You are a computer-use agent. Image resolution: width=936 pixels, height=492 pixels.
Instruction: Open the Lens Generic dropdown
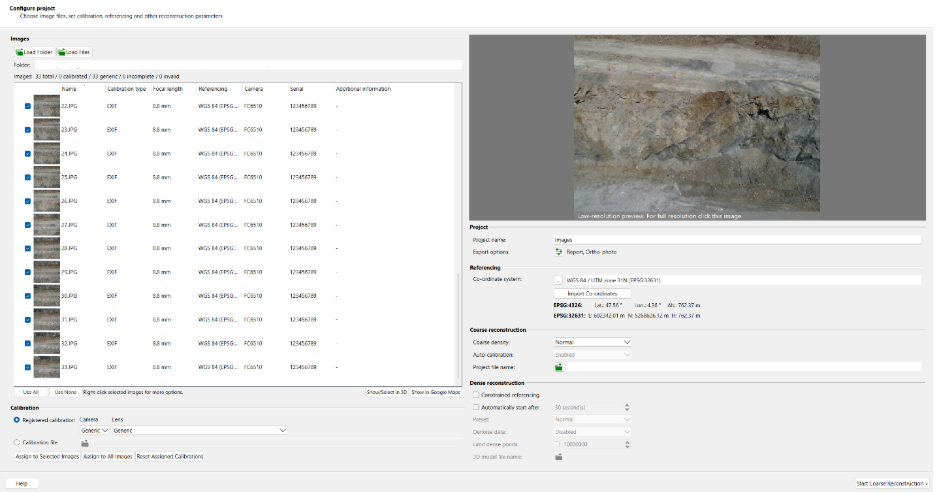pyautogui.click(x=200, y=430)
